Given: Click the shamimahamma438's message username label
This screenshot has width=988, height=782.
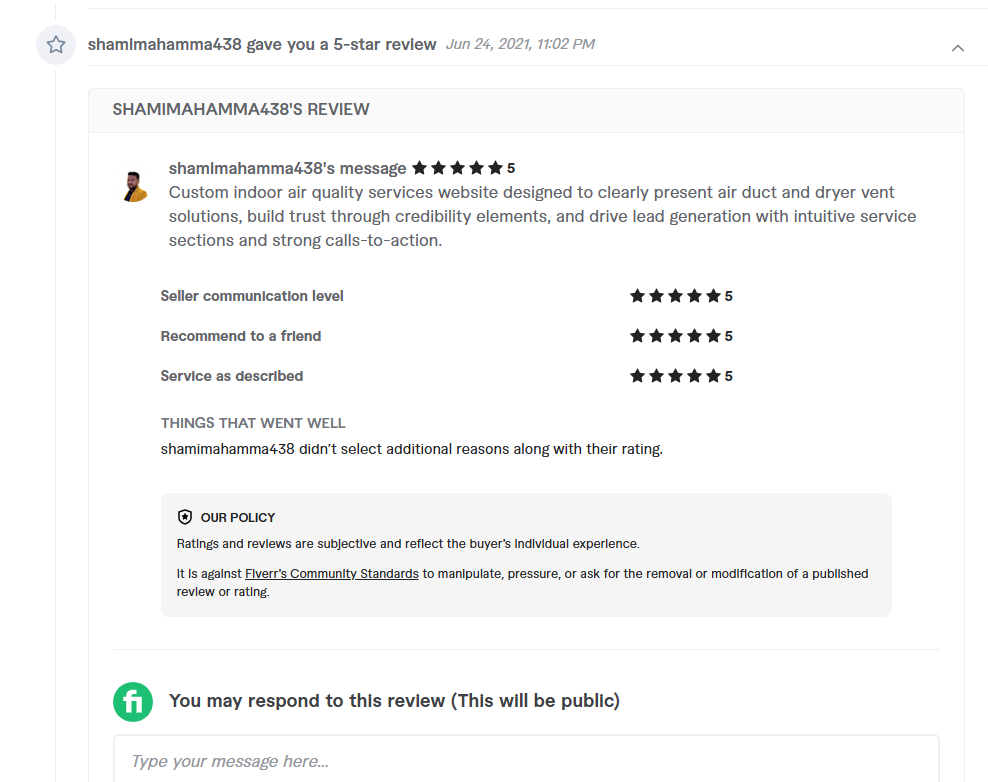Looking at the screenshot, I should click(287, 168).
